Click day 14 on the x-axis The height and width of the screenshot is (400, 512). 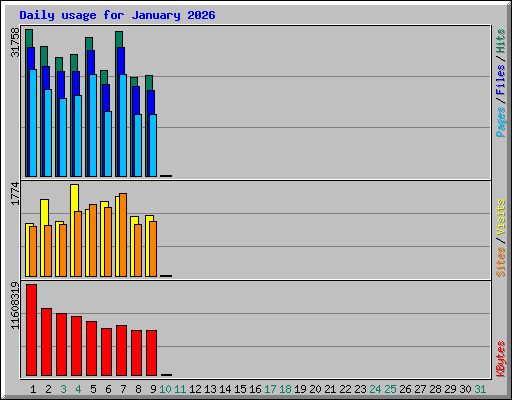tap(225, 389)
